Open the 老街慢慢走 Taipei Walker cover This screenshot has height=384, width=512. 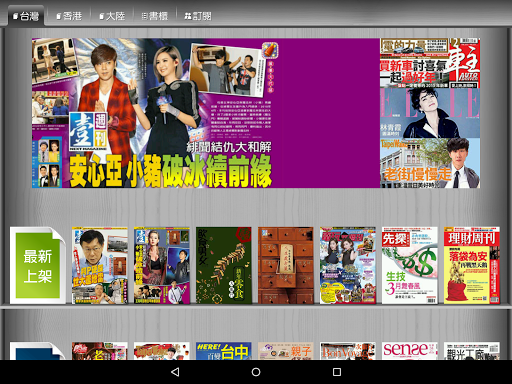coord(430,163)
